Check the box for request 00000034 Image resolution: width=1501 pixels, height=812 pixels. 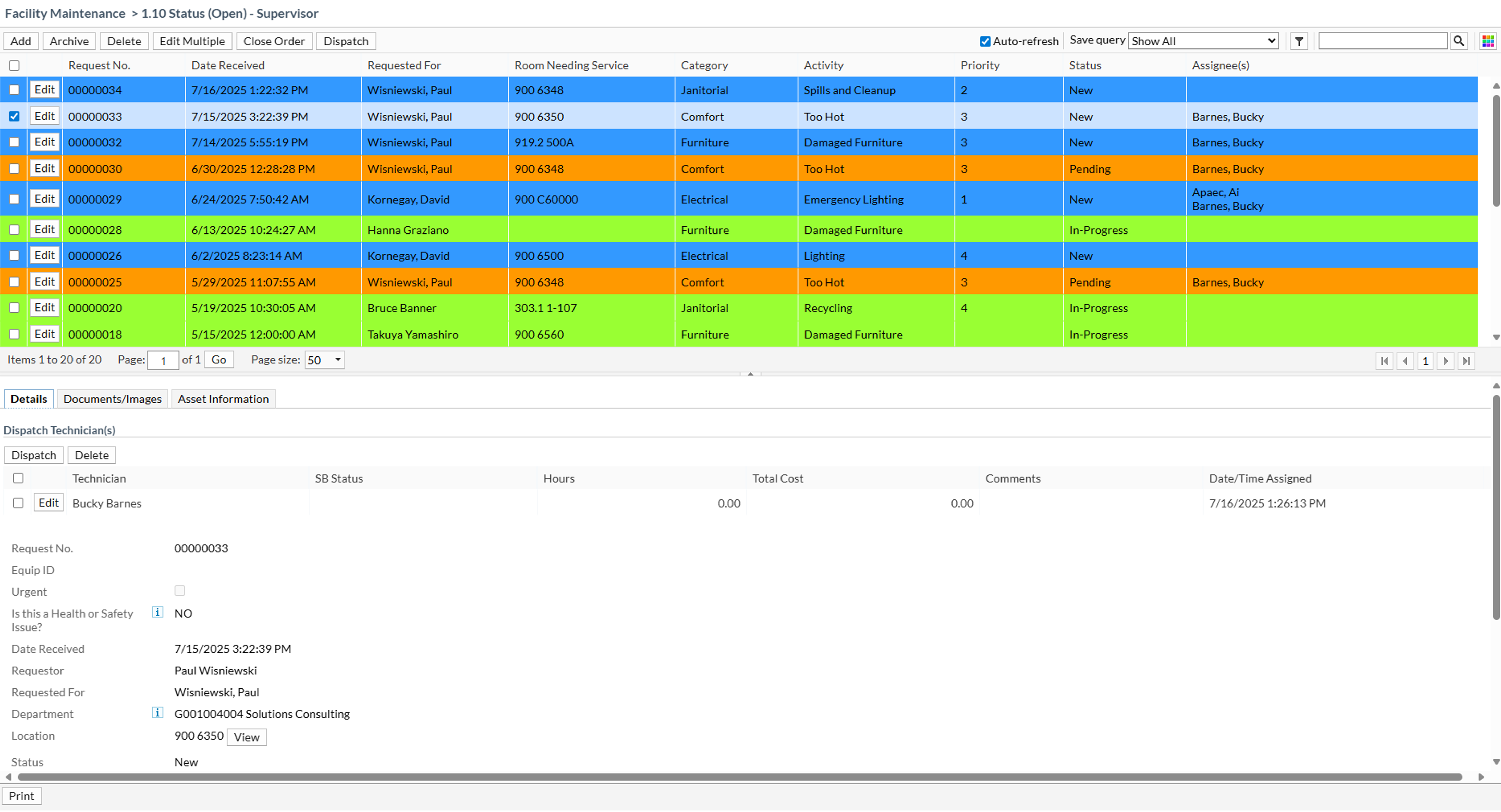click(x=15, y=90)
